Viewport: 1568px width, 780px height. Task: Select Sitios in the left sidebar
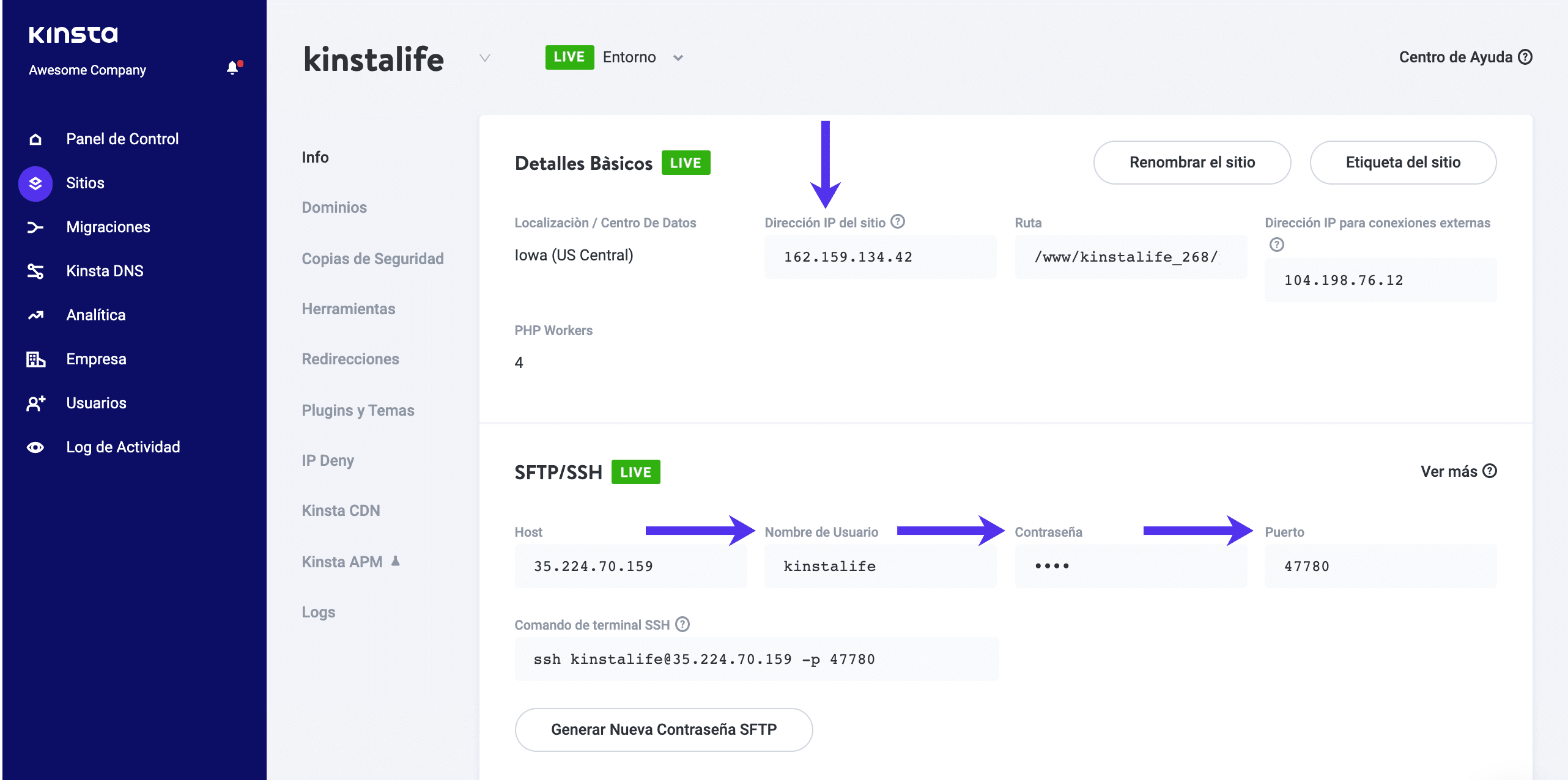pyautogui.click(x=85, y=183)
